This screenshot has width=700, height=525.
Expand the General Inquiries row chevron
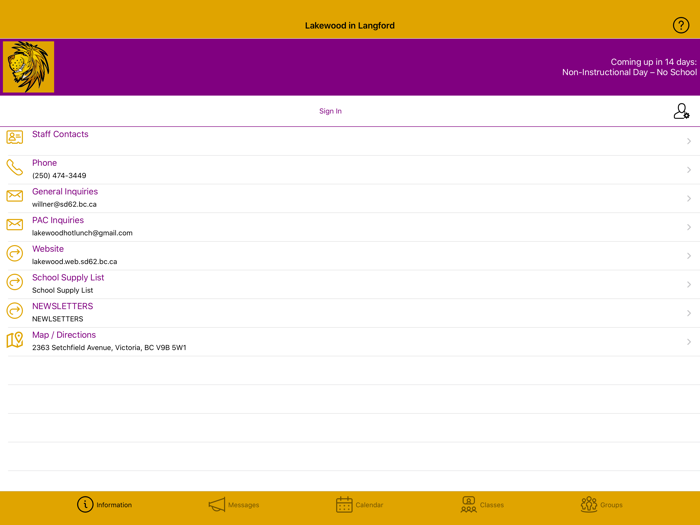689,198
